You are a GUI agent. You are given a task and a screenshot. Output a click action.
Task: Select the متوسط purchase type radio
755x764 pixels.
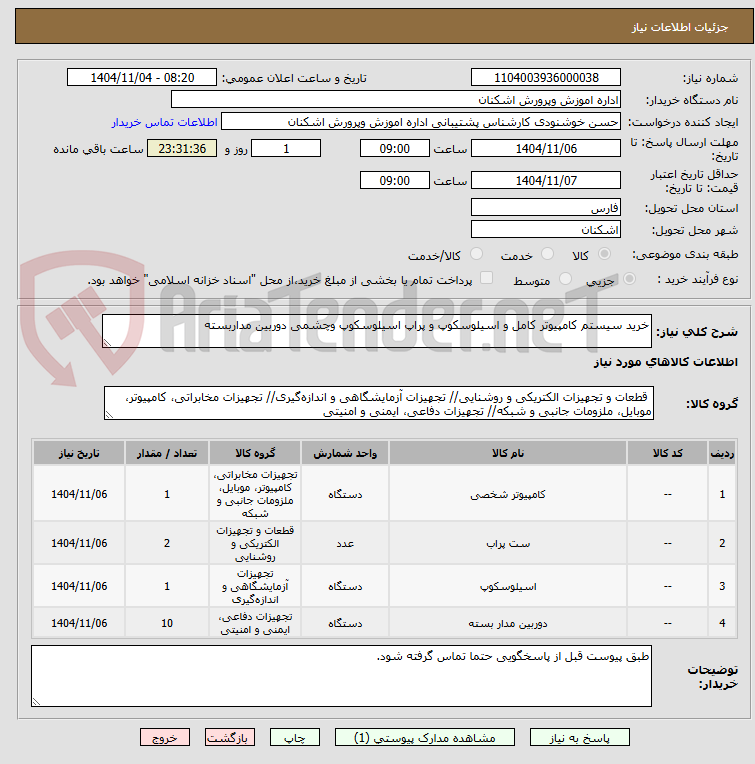[x=565, y=279]
